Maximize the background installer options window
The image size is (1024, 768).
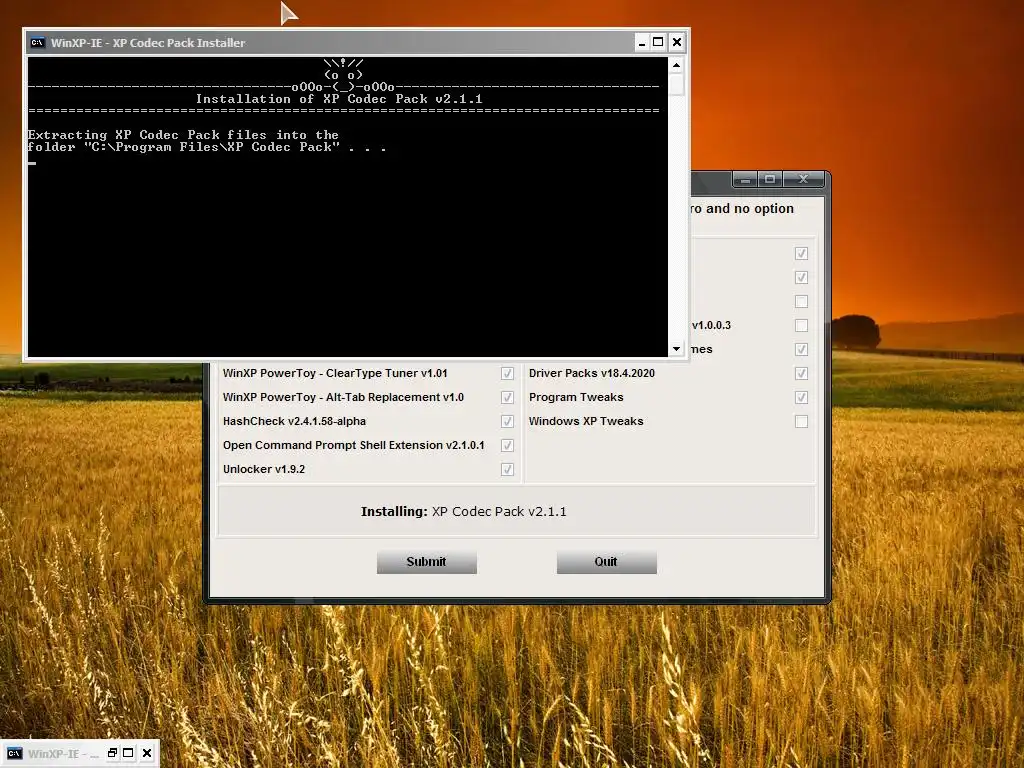click(770, 179)
